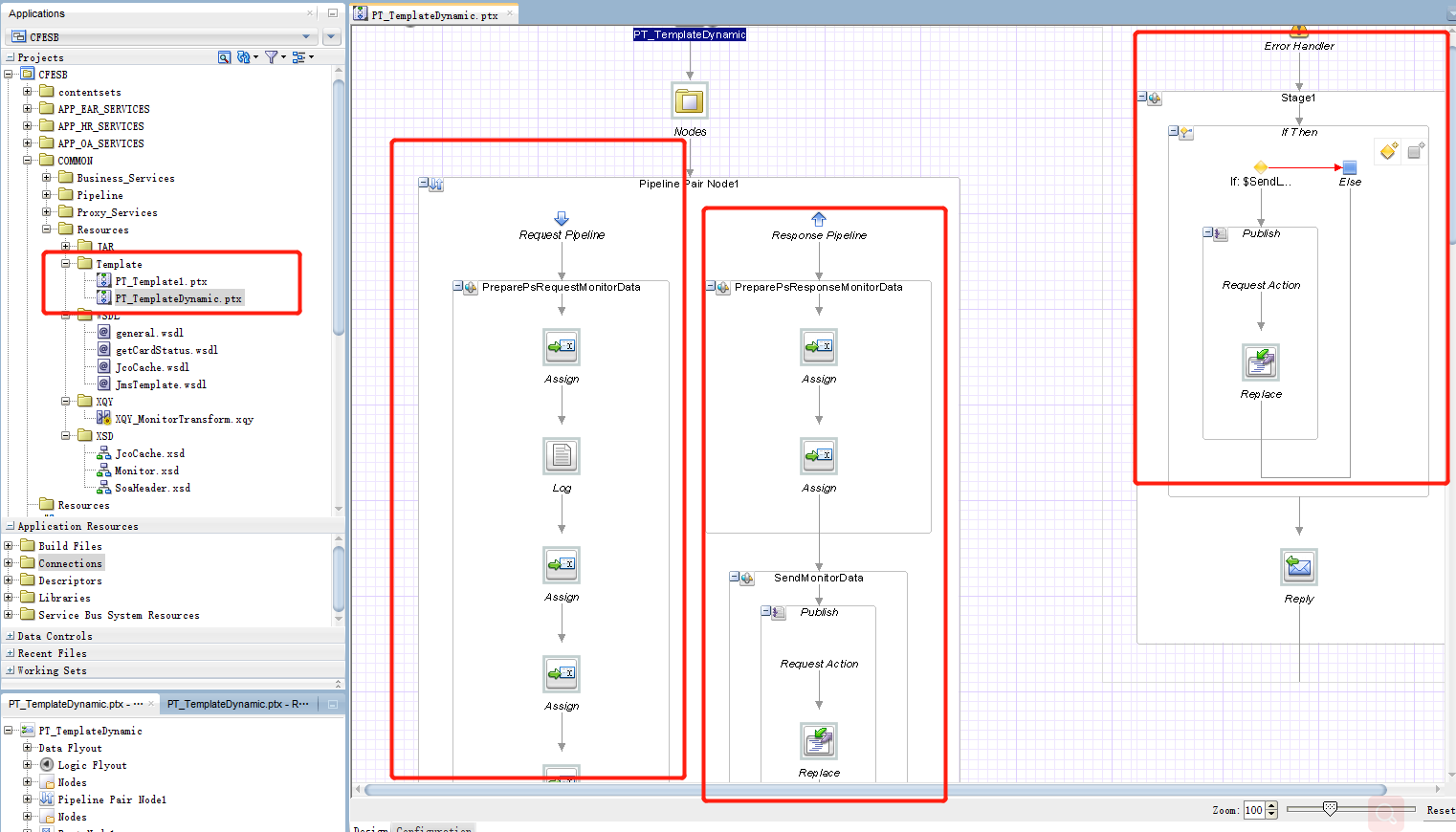Select first Assign in PreparePsResponseMonitorData stage

[819, 346]
